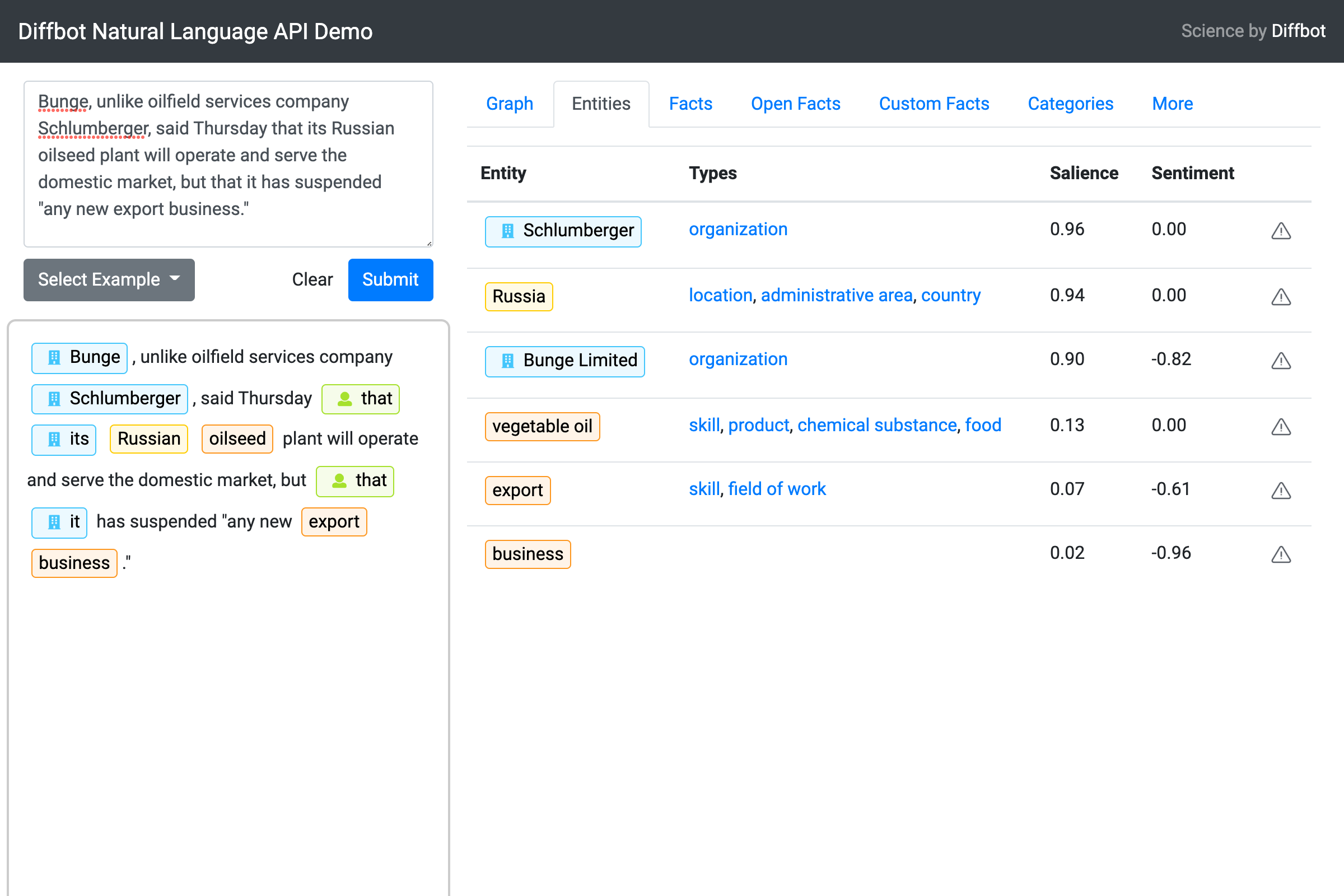This screenshot has height=896, width=1344.
Task: Click chemical substance type link
Action: pyautogui.click(x=877, y=425)
